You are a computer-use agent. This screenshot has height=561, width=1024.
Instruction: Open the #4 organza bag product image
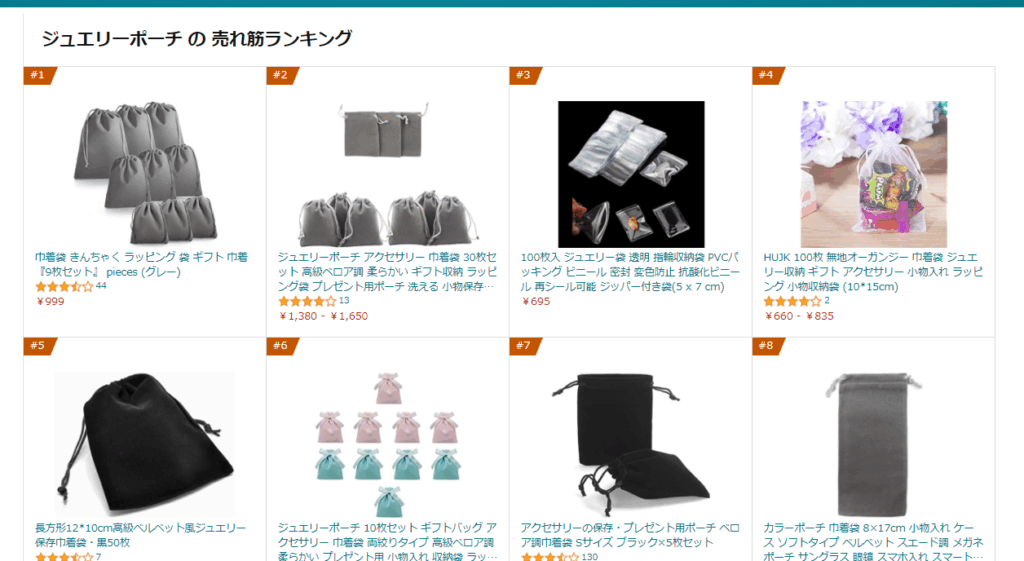coord(874,174)
